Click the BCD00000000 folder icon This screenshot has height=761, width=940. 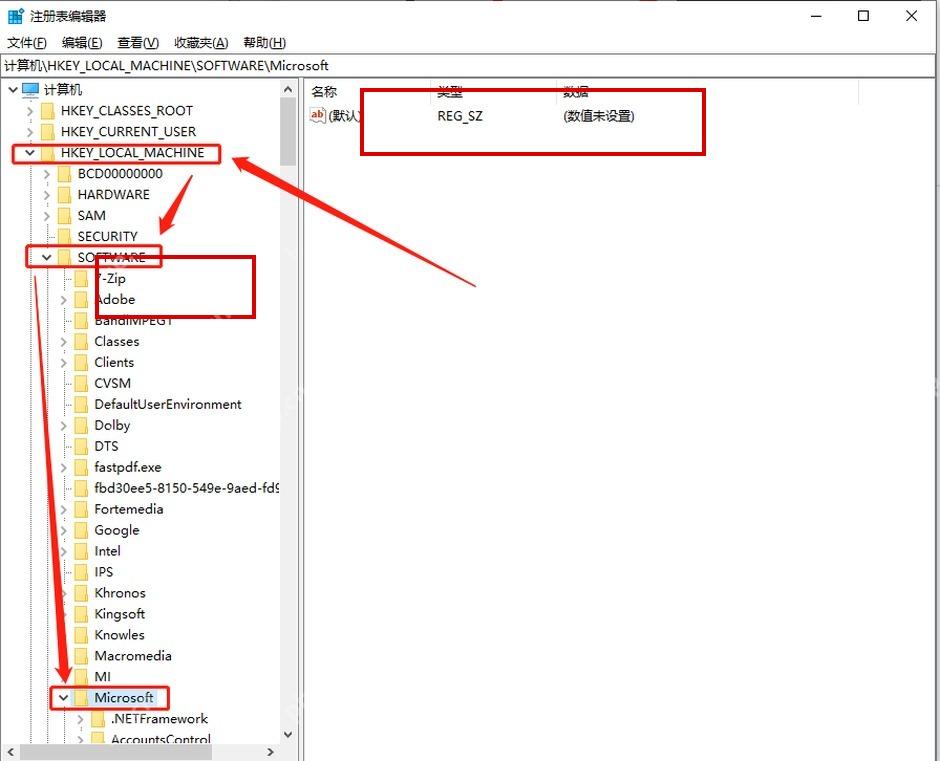click(64, 174)
